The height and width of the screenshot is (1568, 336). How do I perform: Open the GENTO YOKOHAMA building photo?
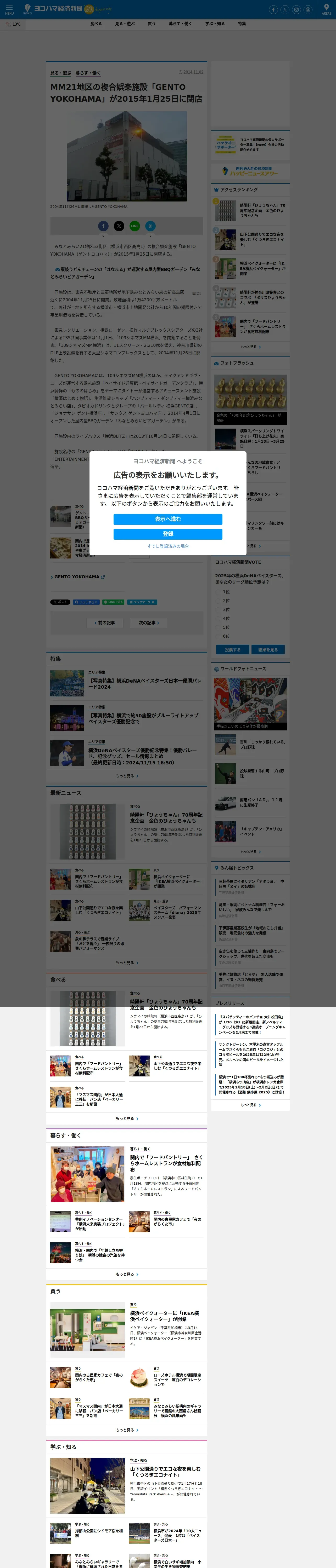pos(127,157)
